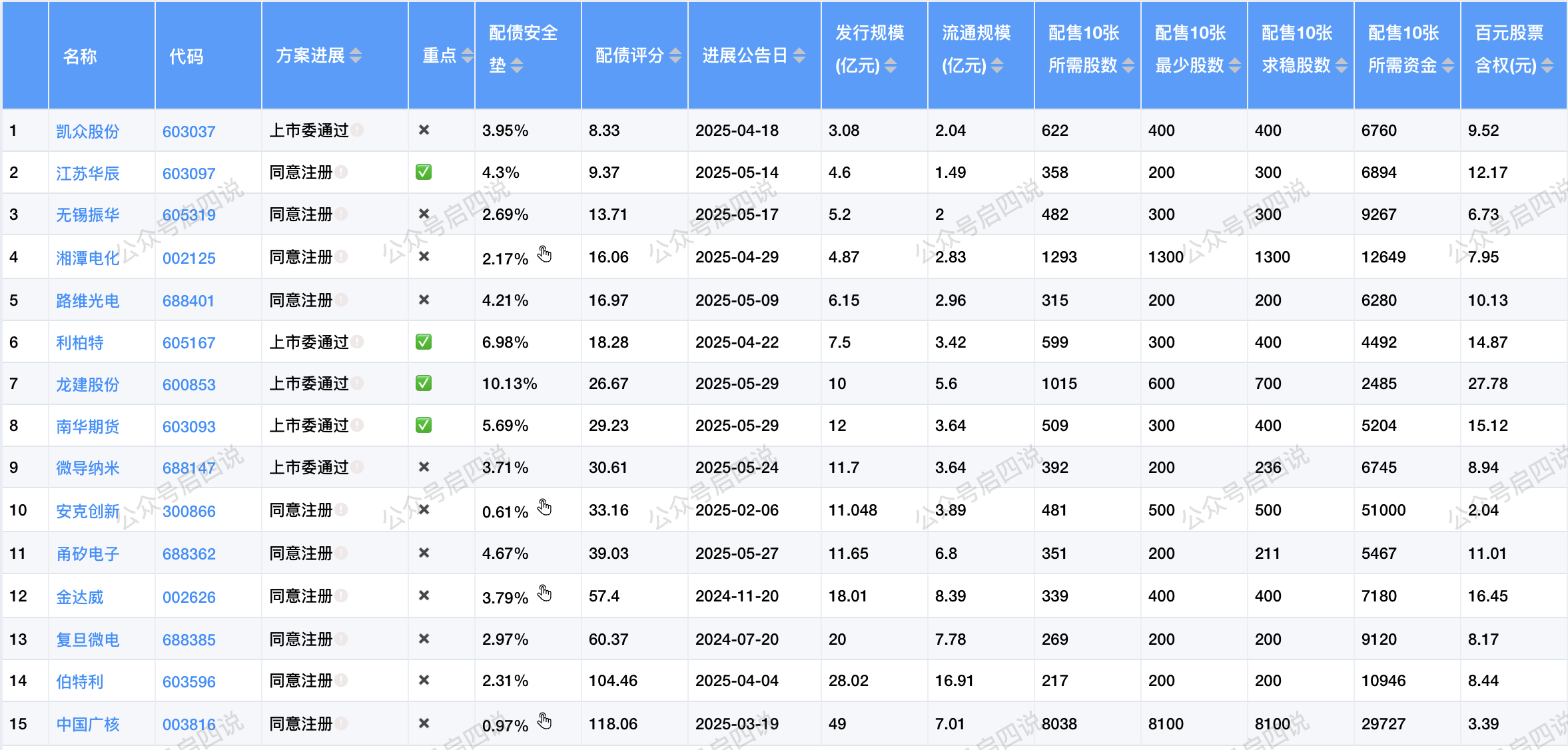Click the hand pointer icon beside 2.17%

coord(545,254)
